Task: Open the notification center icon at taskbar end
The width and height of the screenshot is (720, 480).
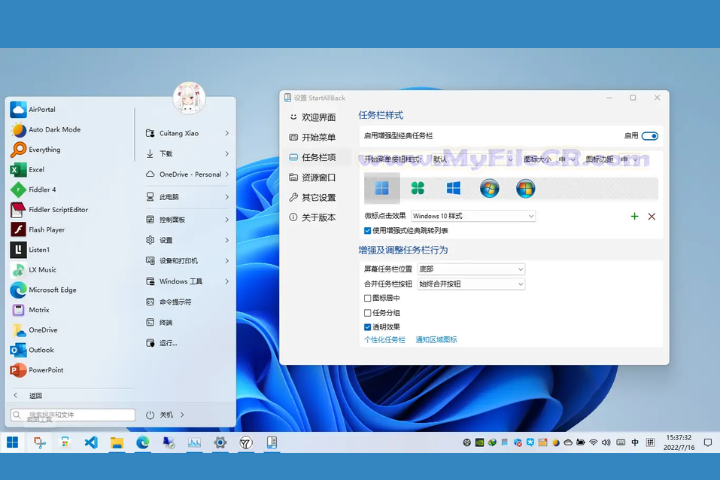Action: pos(708,442)
